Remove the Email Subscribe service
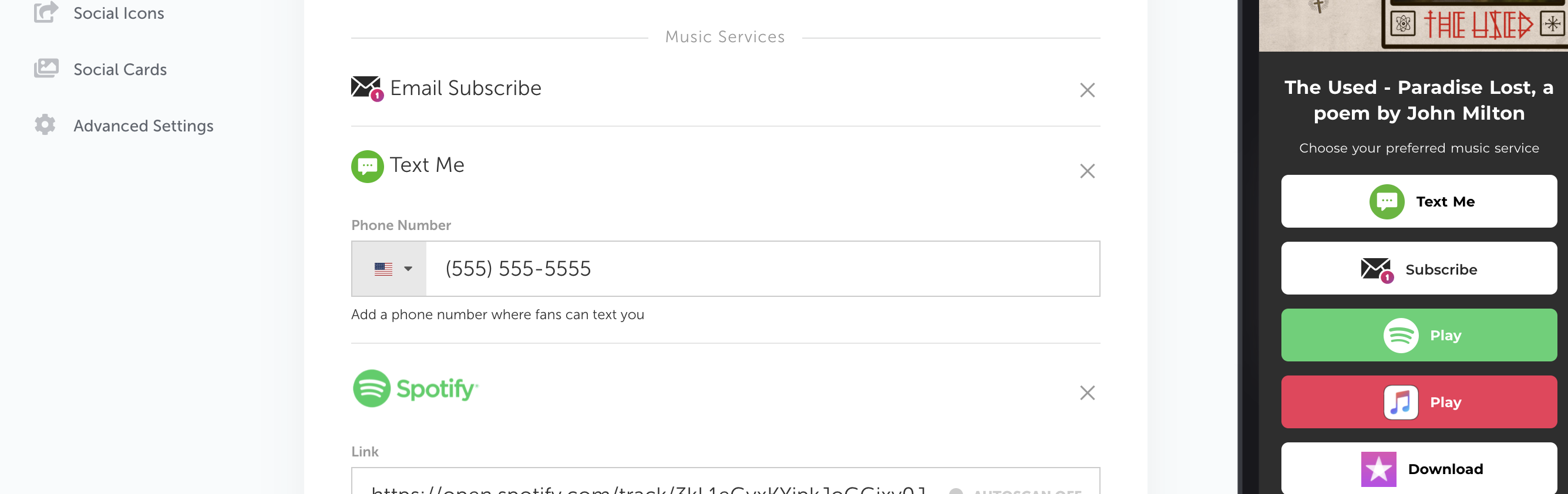Screen dimensions: 1568x494 click(1087, 90)
